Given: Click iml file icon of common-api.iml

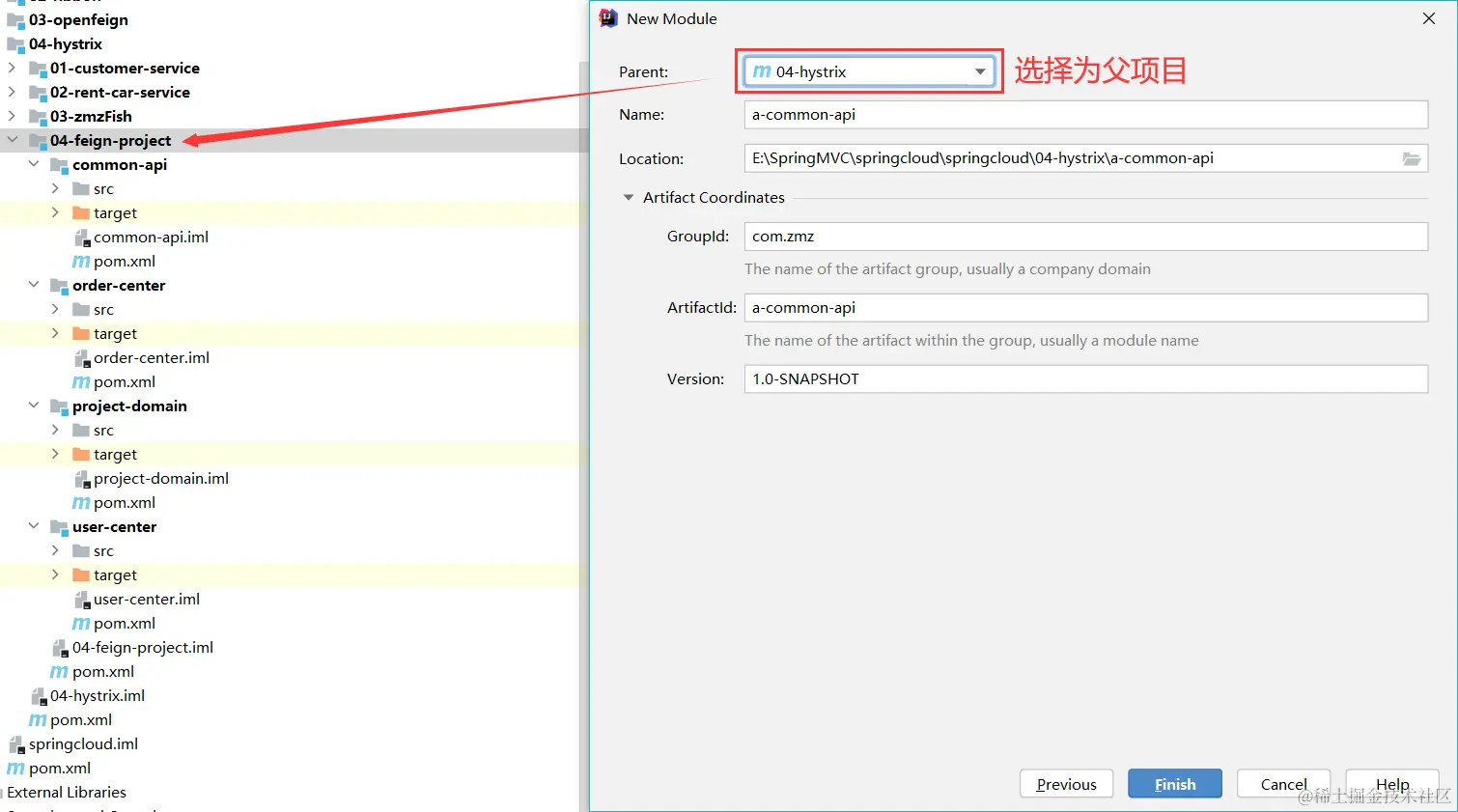Looking at the screenshot, I should point(82,238).
